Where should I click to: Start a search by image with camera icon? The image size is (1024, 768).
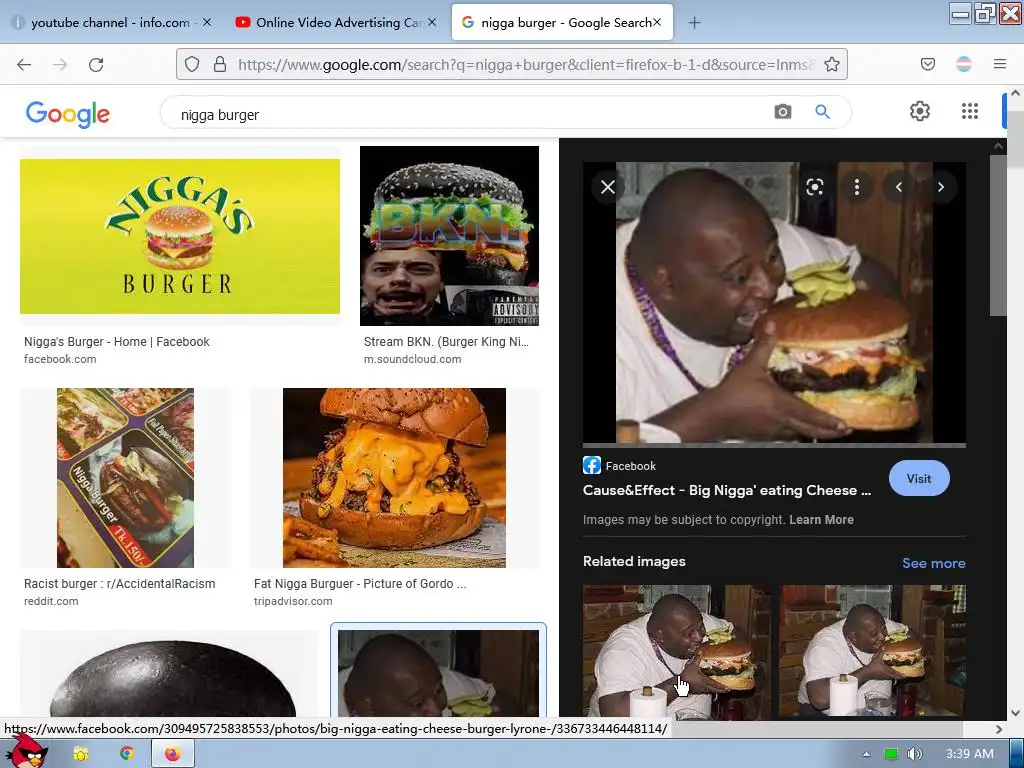tap(783, 112)
